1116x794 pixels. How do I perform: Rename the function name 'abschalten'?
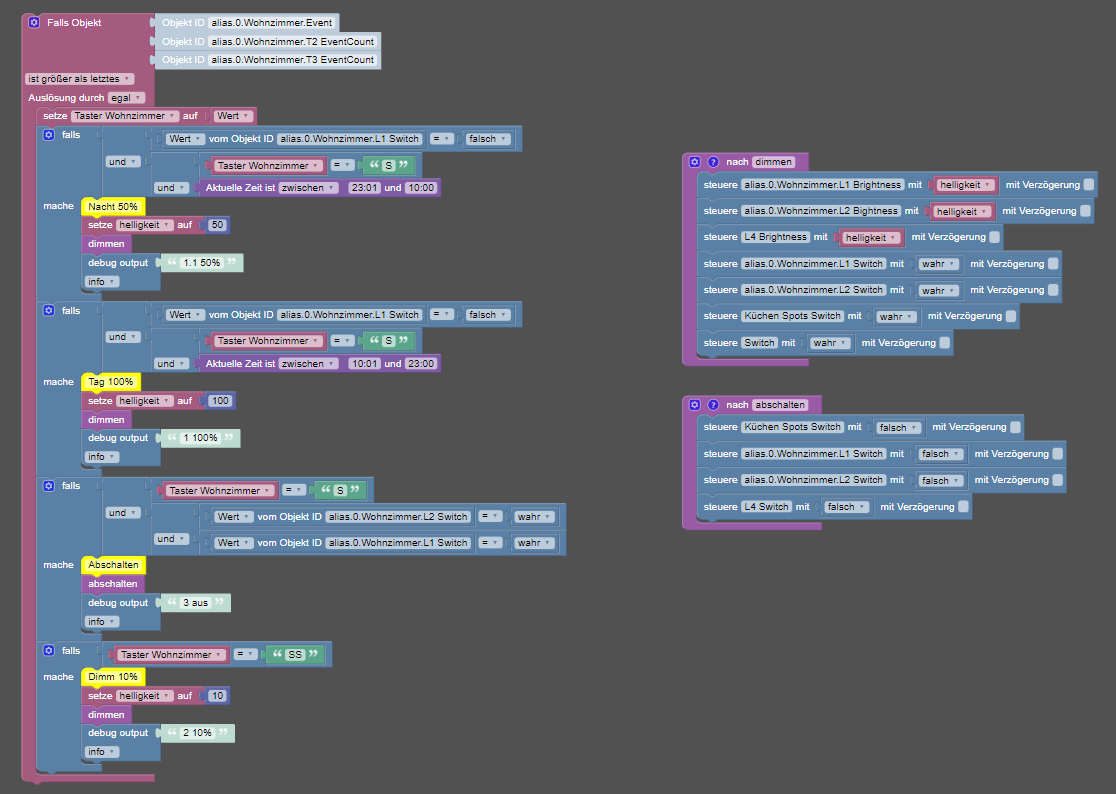pos(780,405)
